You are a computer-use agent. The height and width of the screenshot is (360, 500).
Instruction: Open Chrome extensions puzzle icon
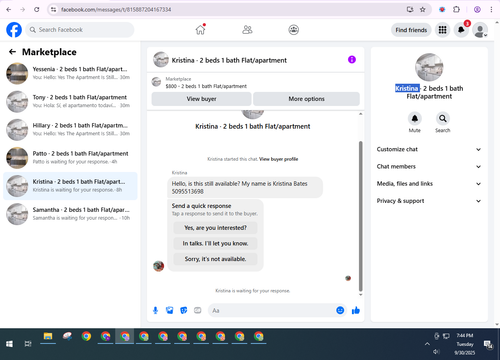(x=456, y=9)
